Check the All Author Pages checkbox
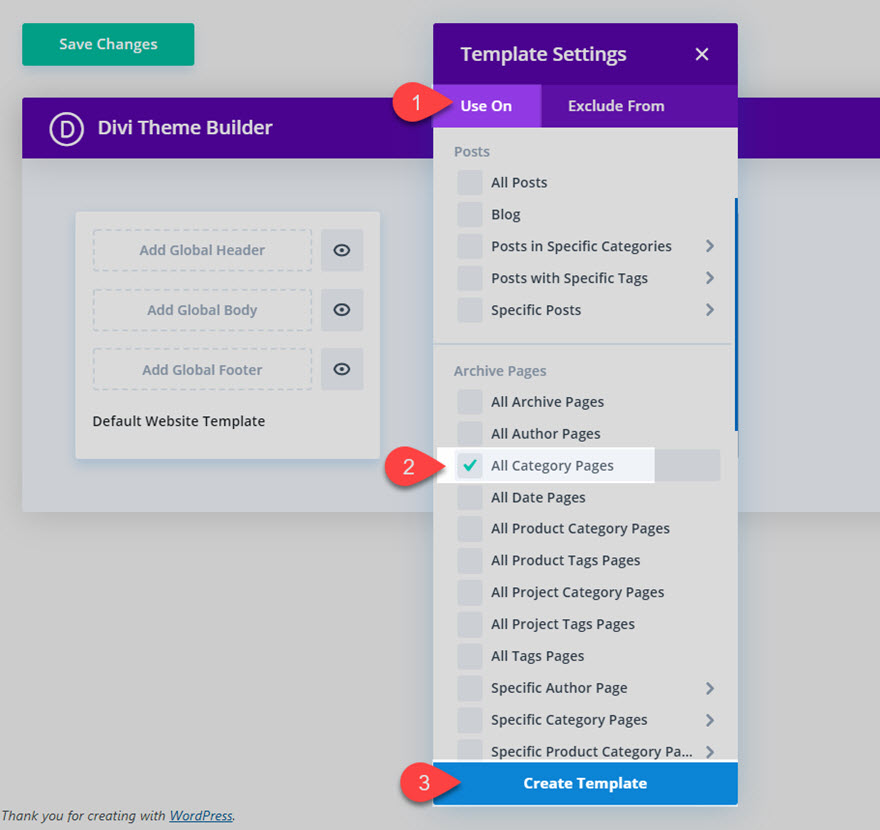880x830 pixels. click(469, 433)
